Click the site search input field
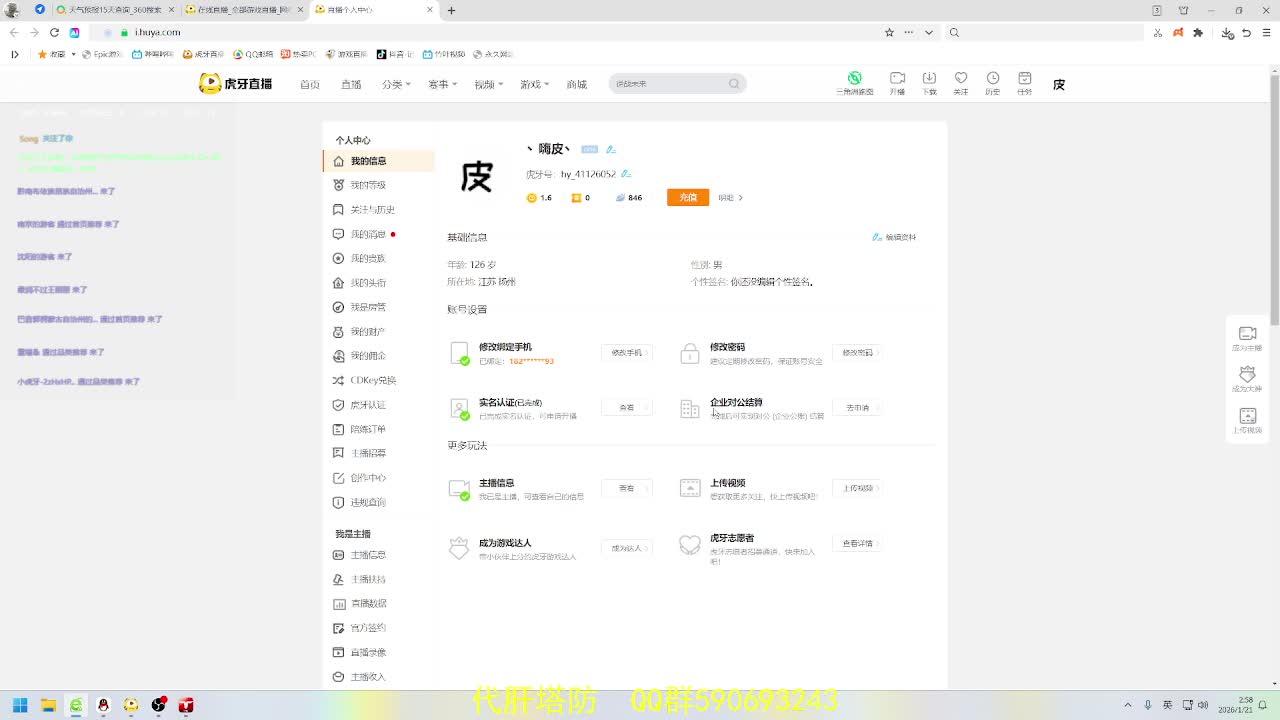Image resolution: width=1280 pixels, height=720 pixels. 668,84
